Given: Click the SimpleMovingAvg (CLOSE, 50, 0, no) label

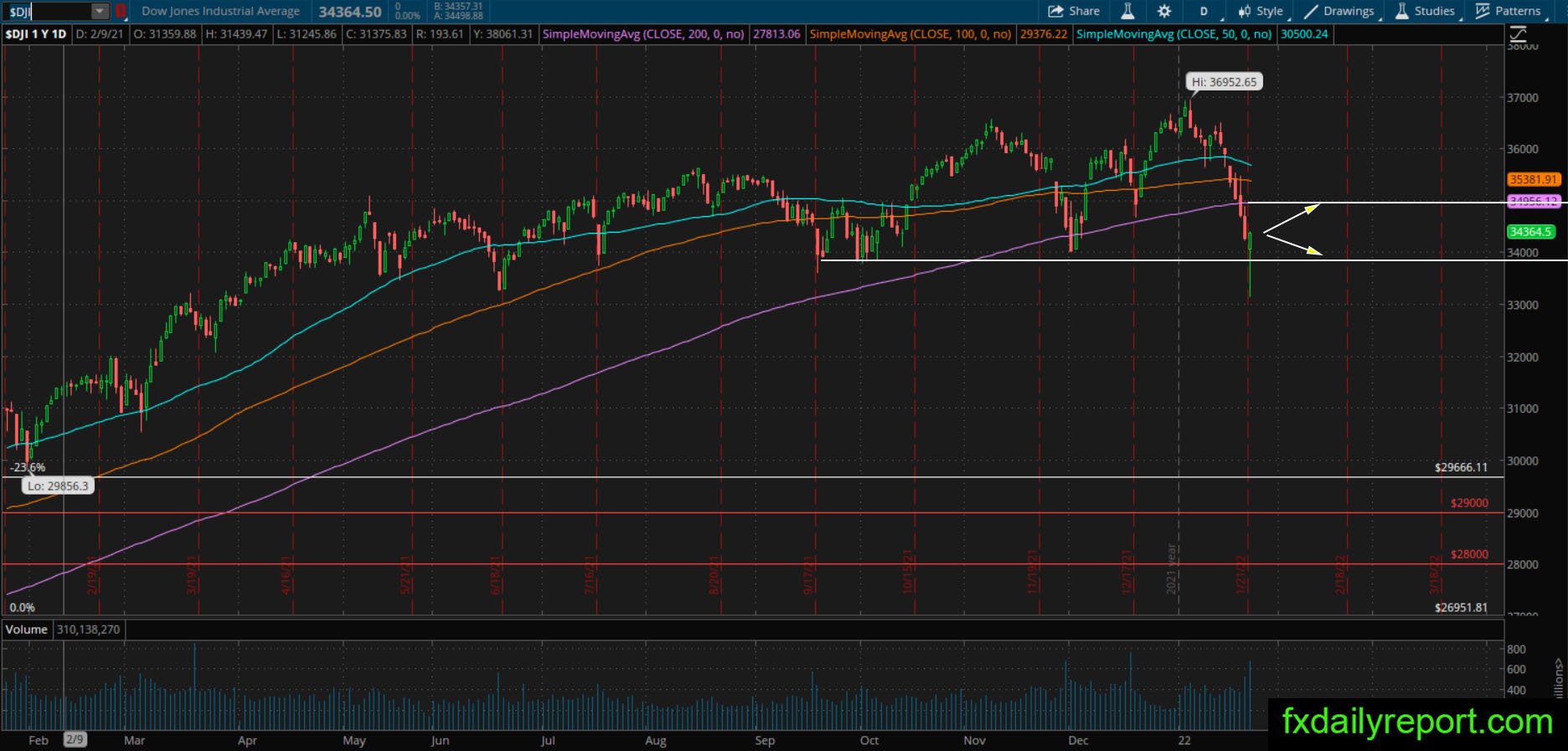Looking at the screenshot, I should (1174, 34).
